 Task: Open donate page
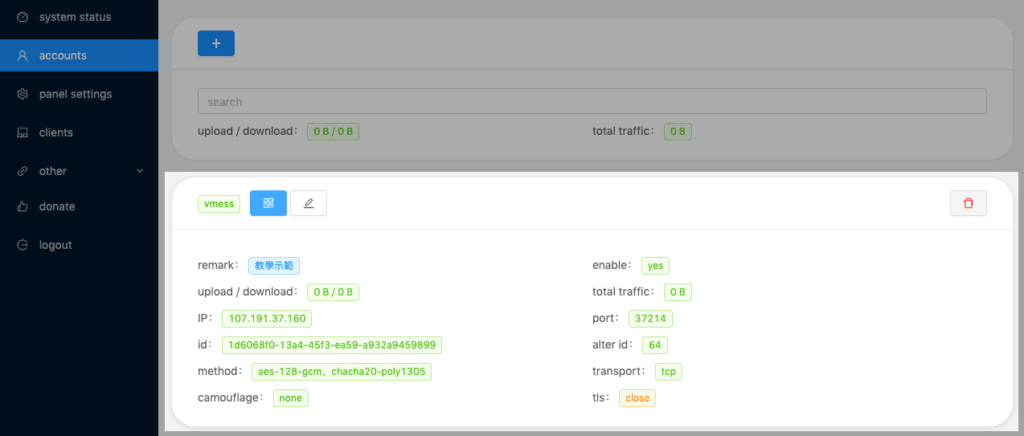pos(79,206)
